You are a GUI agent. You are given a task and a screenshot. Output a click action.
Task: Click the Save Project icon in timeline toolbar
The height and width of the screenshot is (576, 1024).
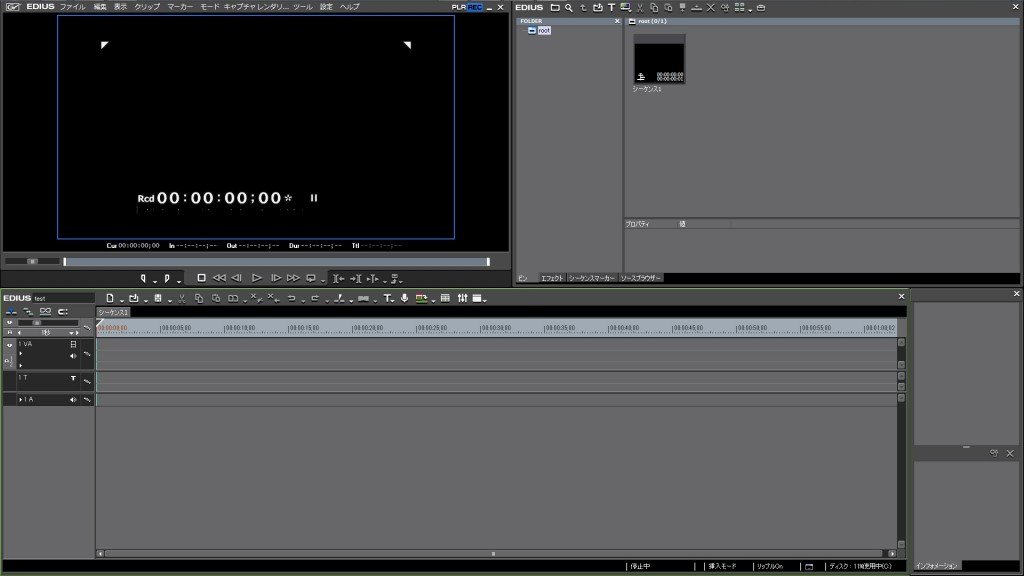[158, 298]
